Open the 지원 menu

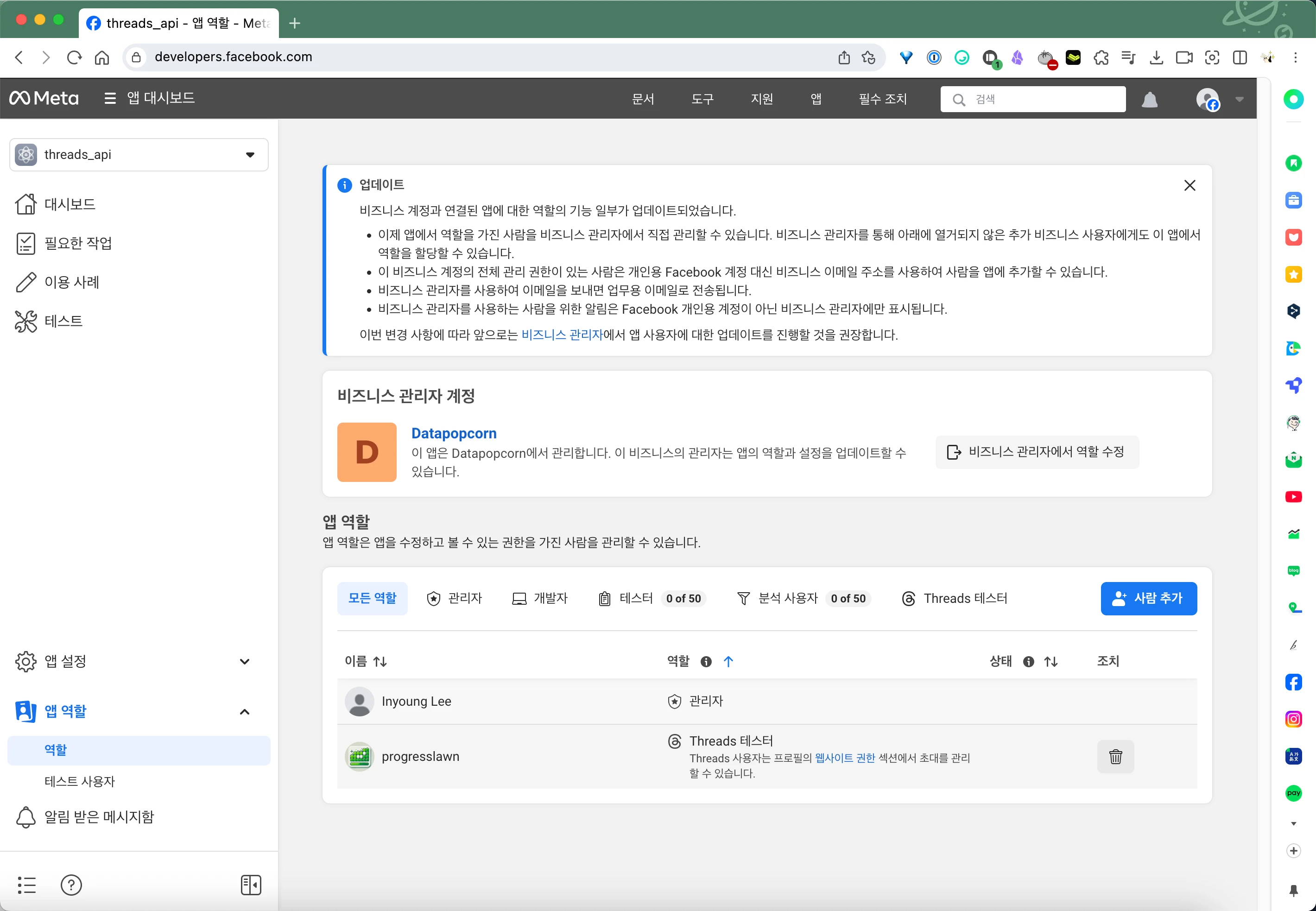[x=762, y=99]
